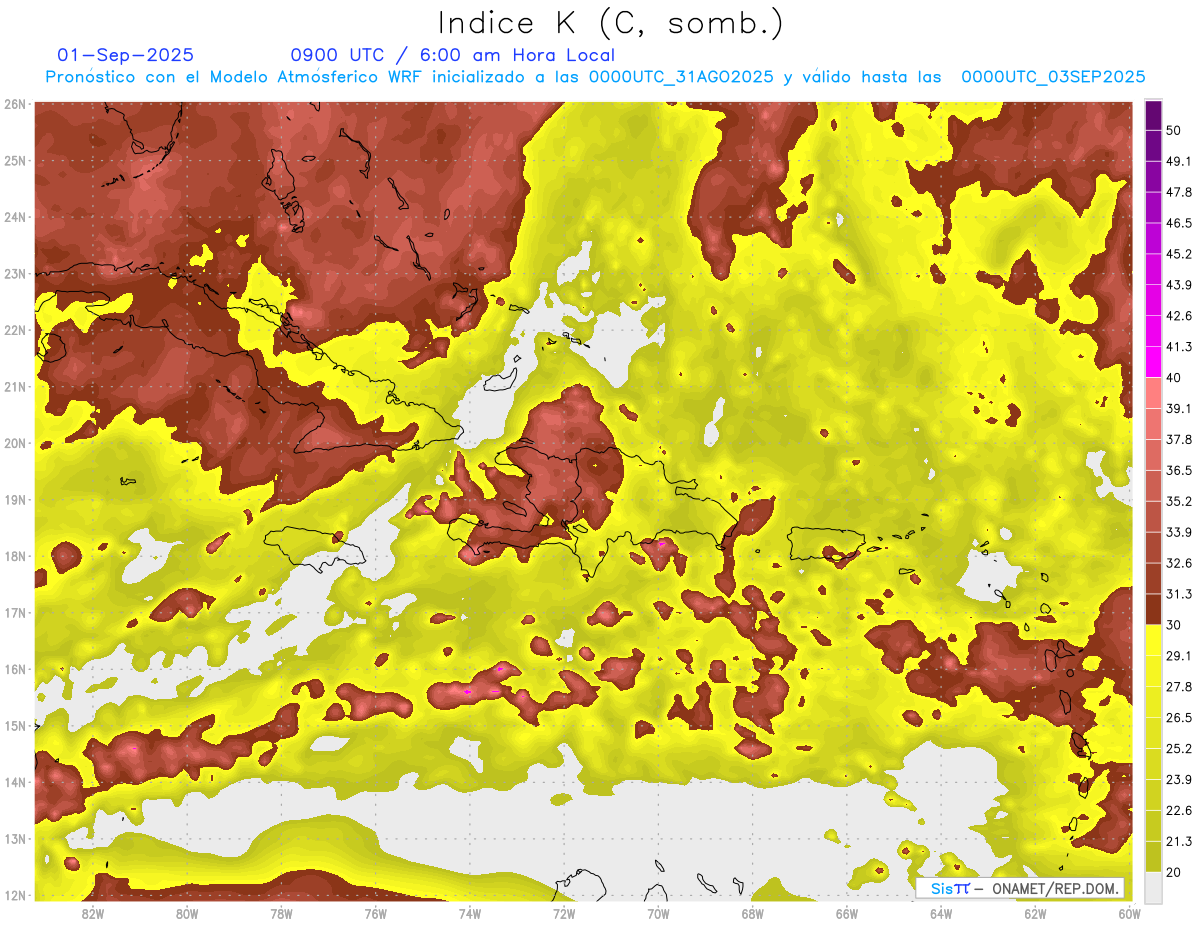The image size is (1200, 927).
Task: Click the longitude label "72W"
Action: coord(564,914)
